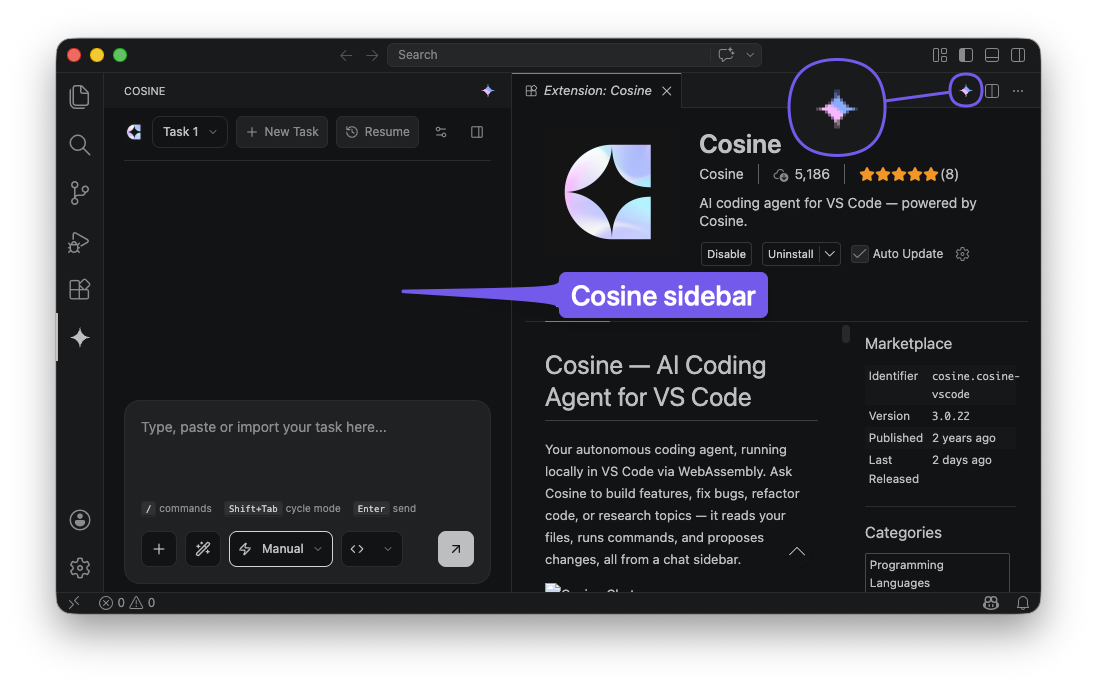The width and height of the screenshot is (1097, 688).
Task: Click the plus attachment icon in the chat box
Action: click(159, 548)
